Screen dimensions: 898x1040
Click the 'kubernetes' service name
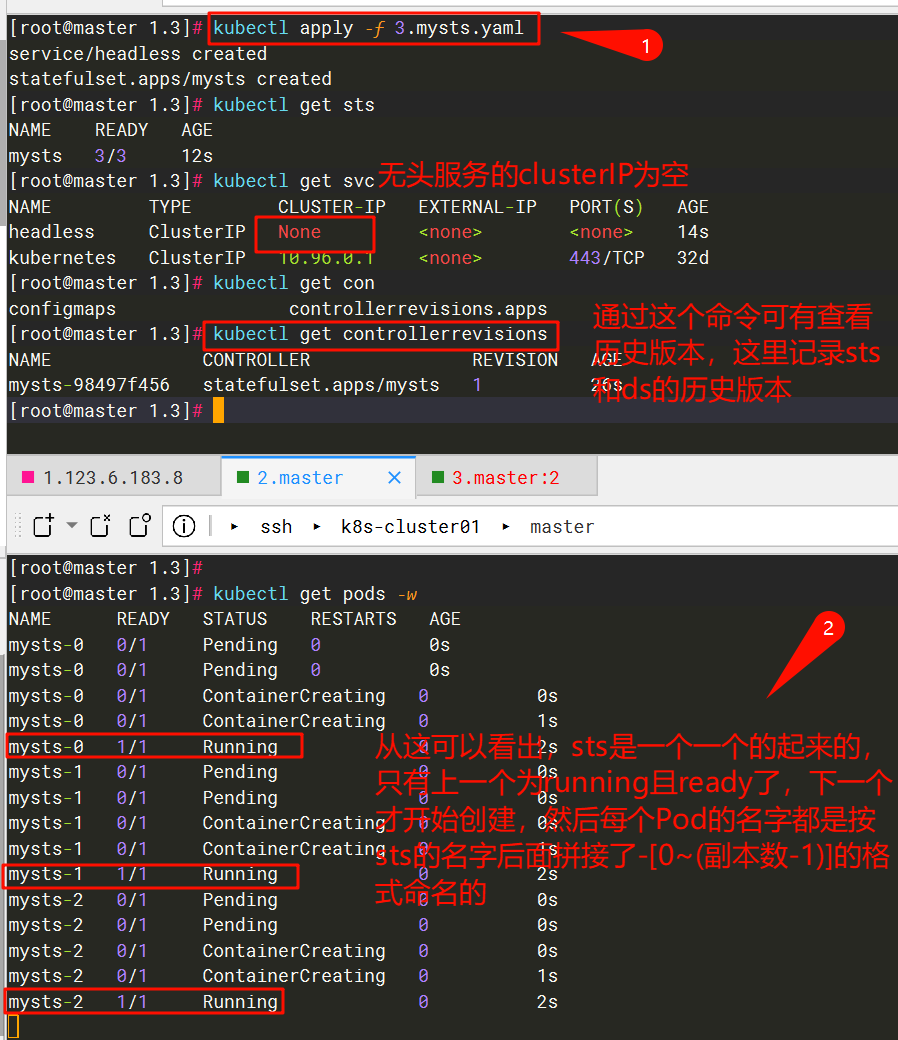[62, 257]
